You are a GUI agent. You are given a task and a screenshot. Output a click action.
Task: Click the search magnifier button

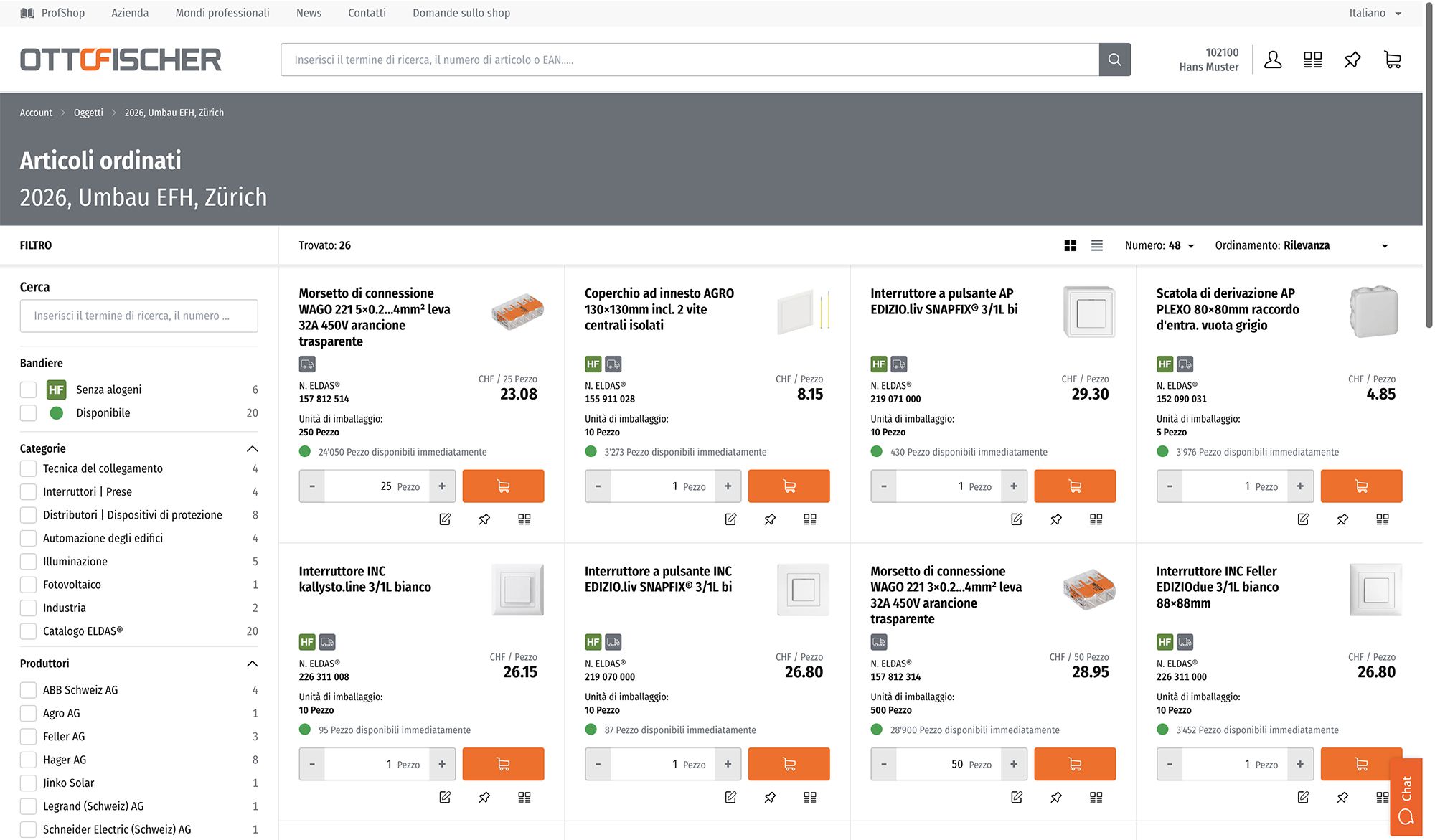[1114, 60]
